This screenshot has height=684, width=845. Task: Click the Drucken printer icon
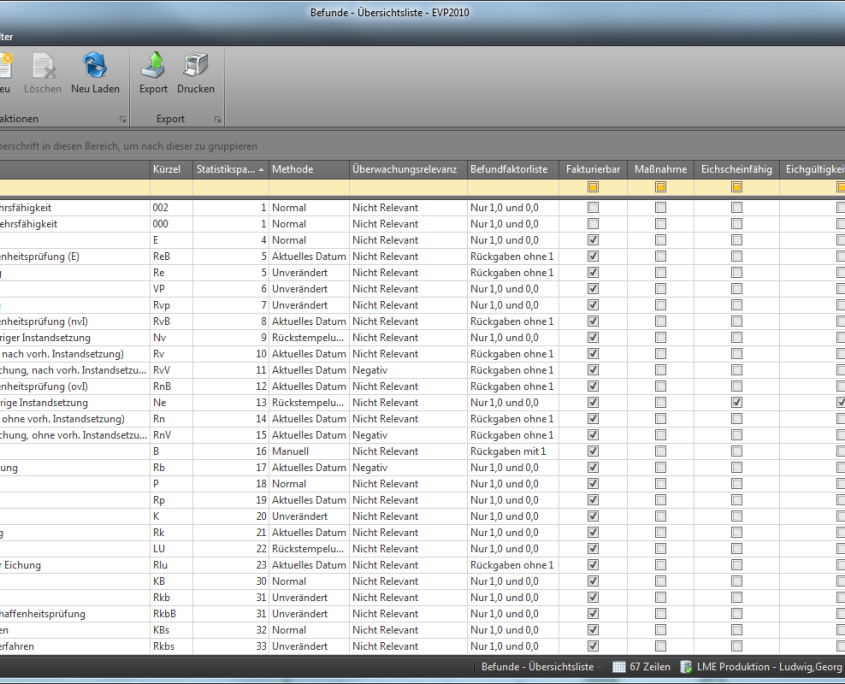195,65
